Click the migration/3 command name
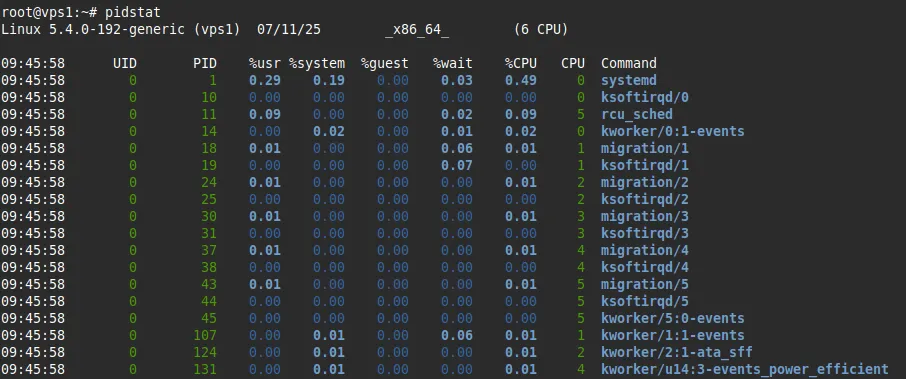Screen dimensions: 906x379 point(645,217)
